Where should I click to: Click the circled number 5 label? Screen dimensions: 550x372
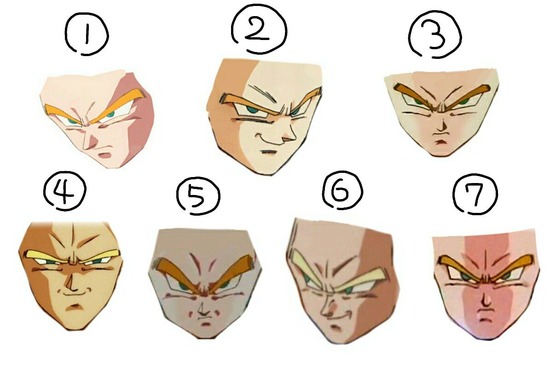click(198, 196)
